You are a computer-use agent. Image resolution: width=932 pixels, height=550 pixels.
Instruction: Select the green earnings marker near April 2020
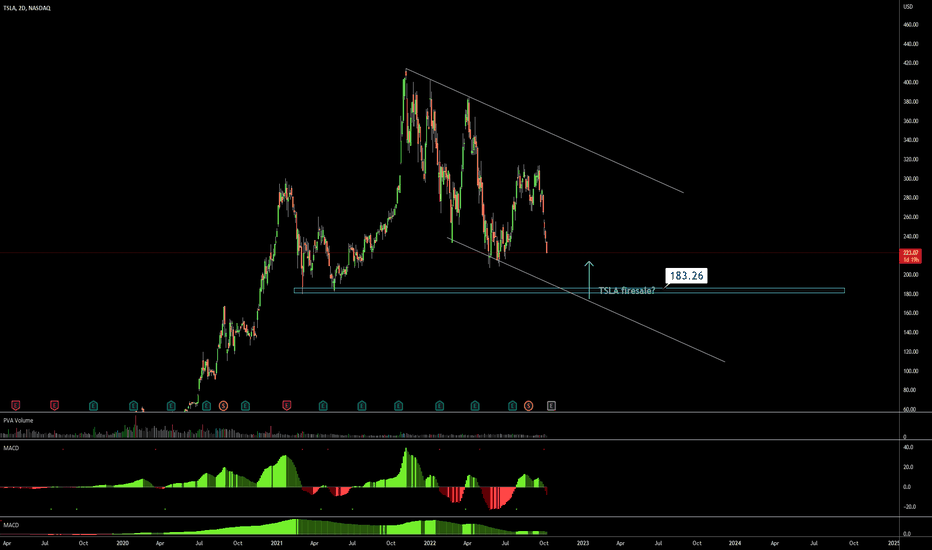(x=171, y=406)
